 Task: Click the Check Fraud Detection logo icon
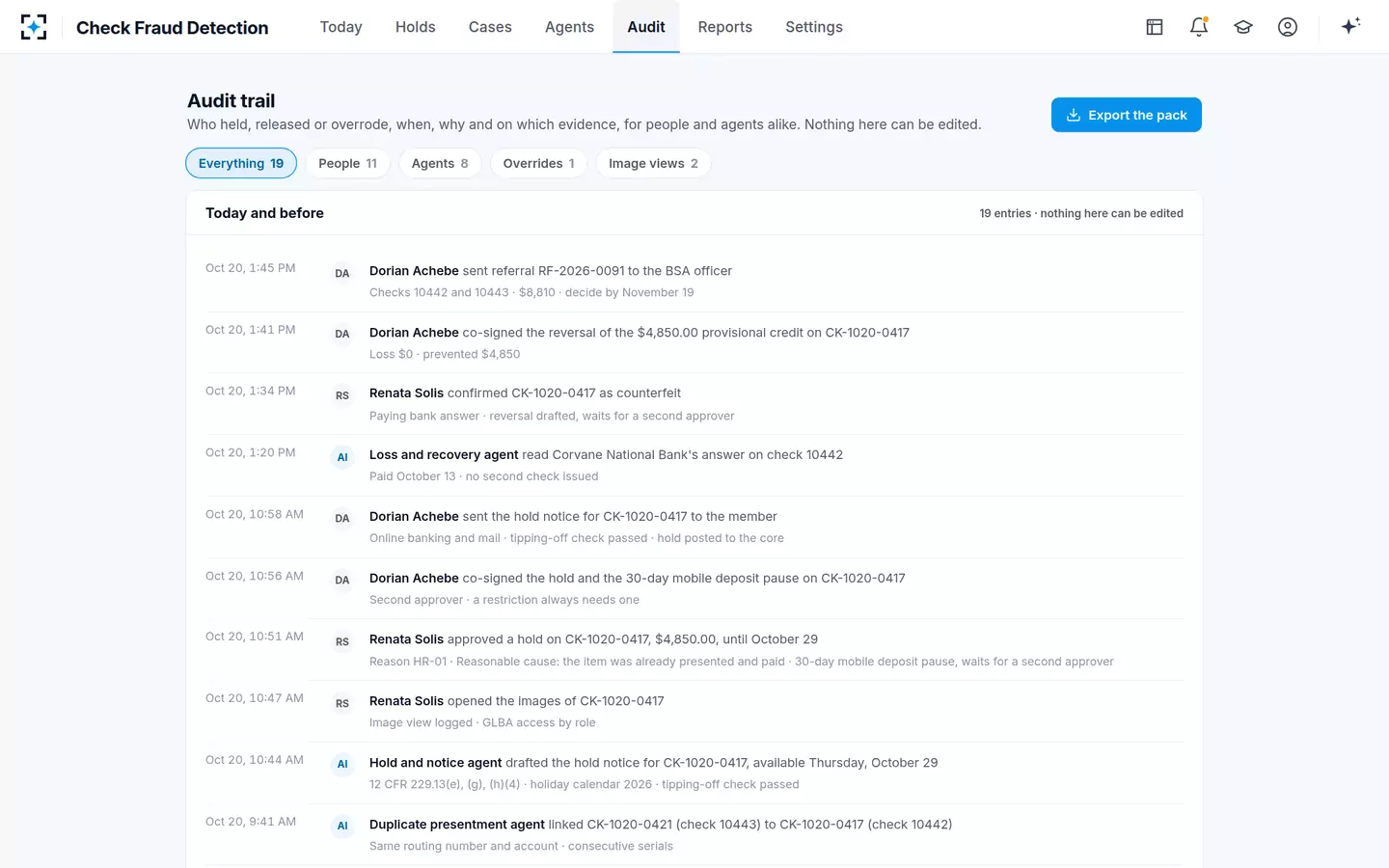[34, 27]
